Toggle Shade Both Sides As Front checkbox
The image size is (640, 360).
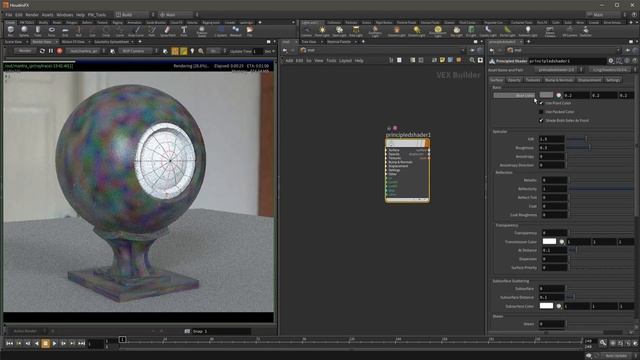coord(541,120)
